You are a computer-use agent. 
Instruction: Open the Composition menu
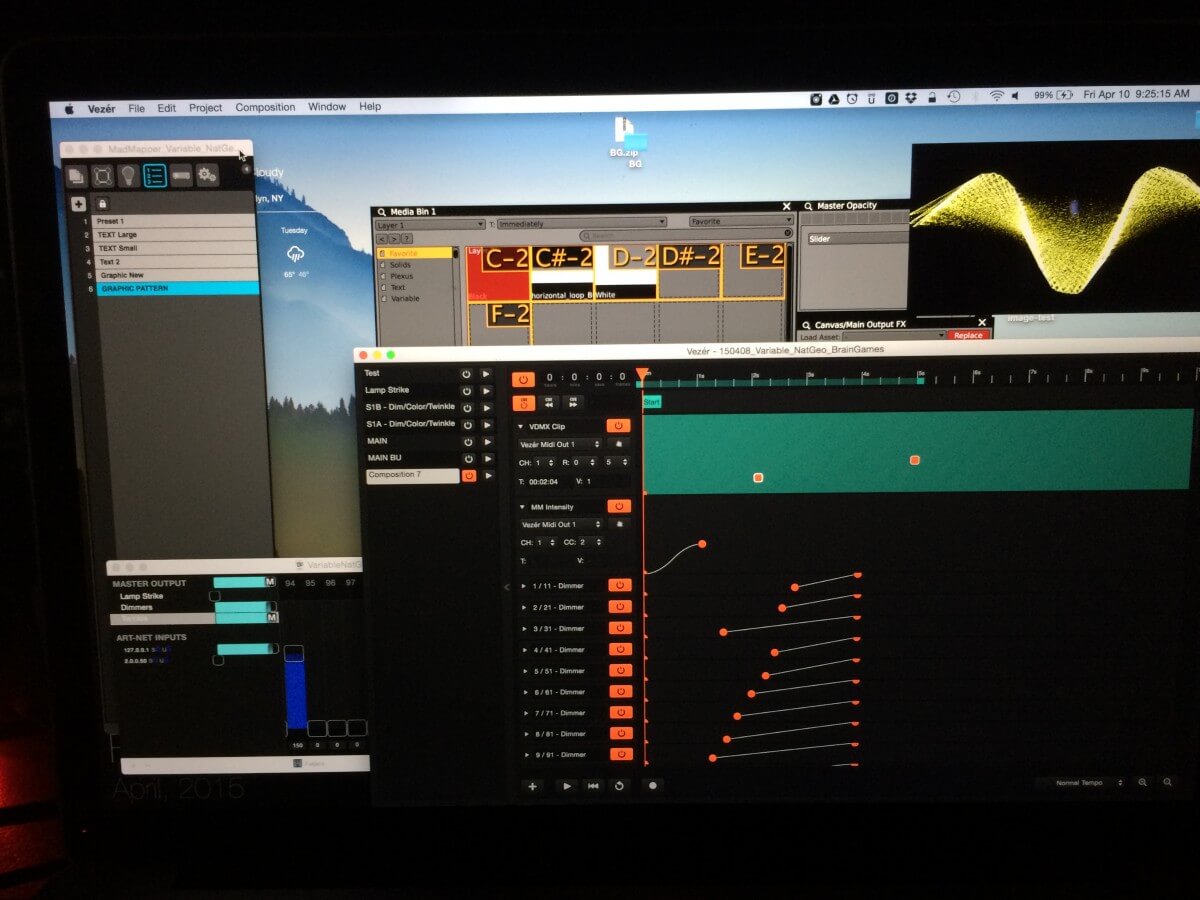click(x=265, y=107)
